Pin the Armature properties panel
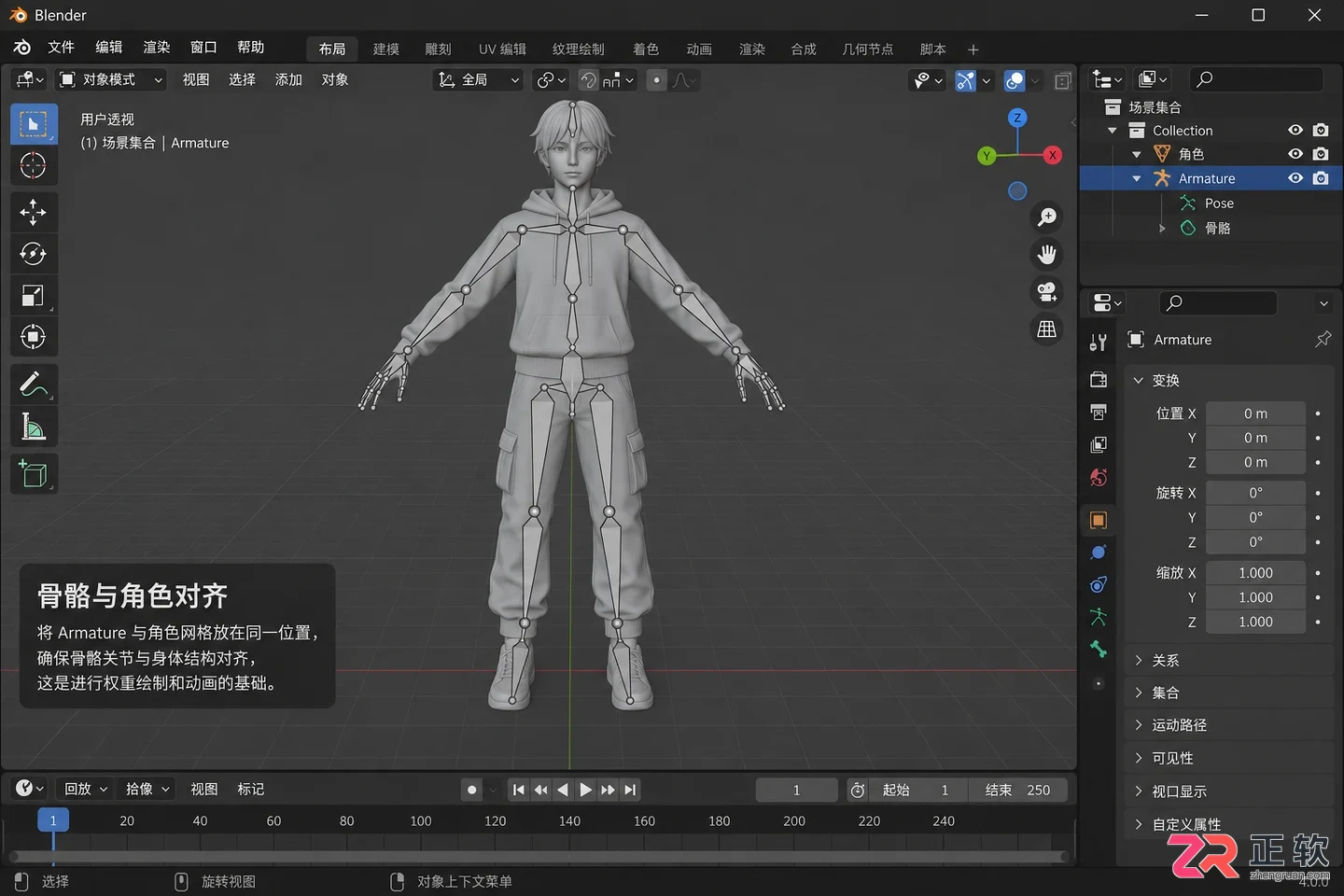 1323,340
